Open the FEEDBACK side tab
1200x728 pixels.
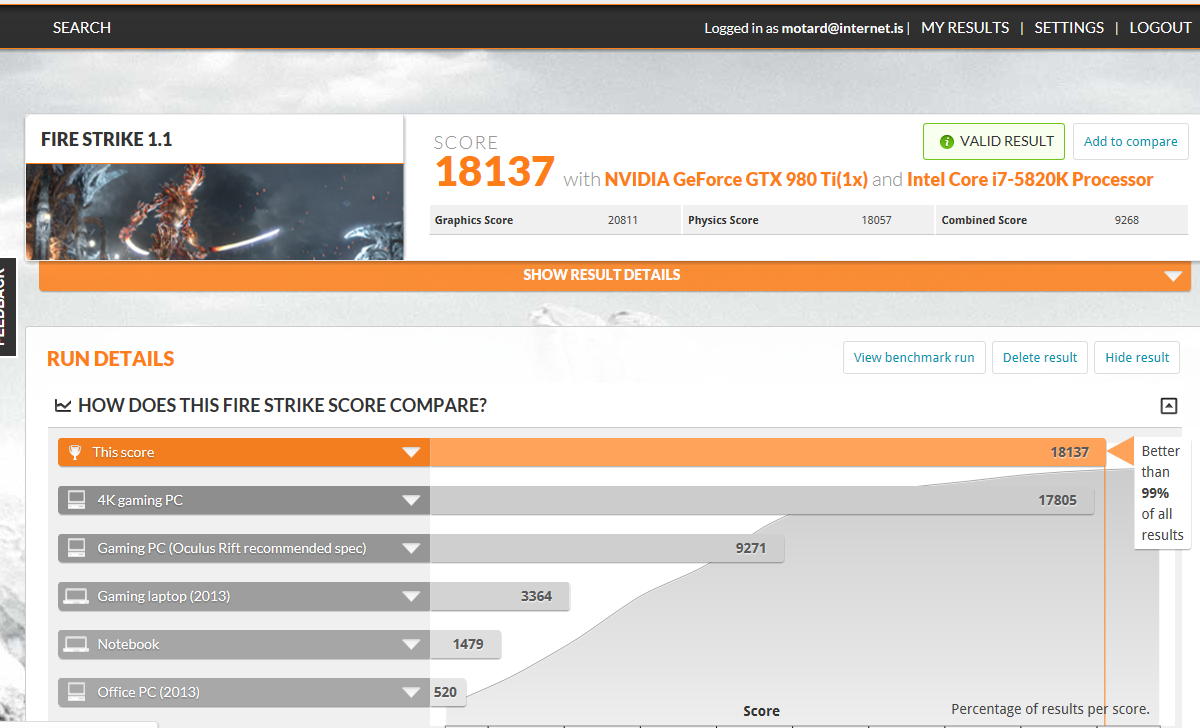(8, 307)
